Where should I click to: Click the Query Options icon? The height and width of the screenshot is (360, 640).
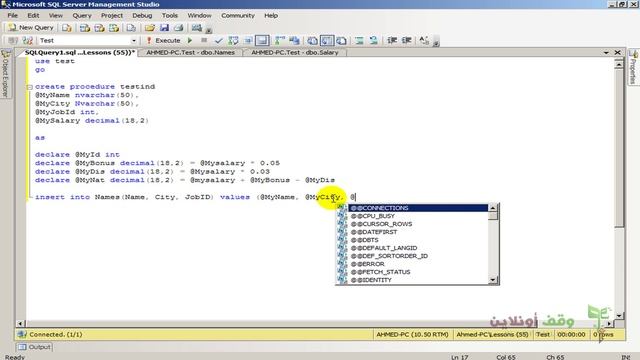(248, 40)
